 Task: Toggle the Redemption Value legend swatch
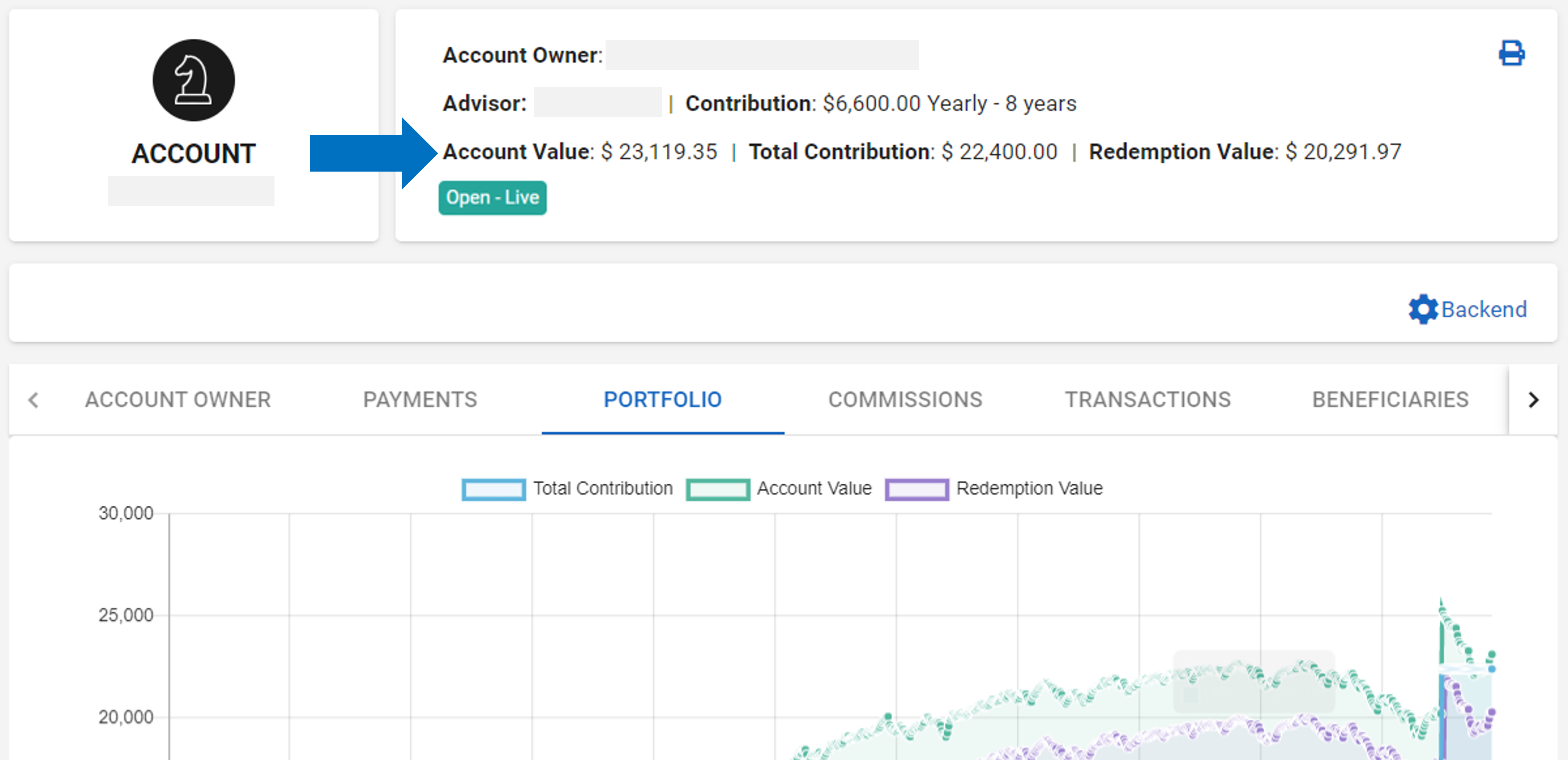[x=917, y=489]
